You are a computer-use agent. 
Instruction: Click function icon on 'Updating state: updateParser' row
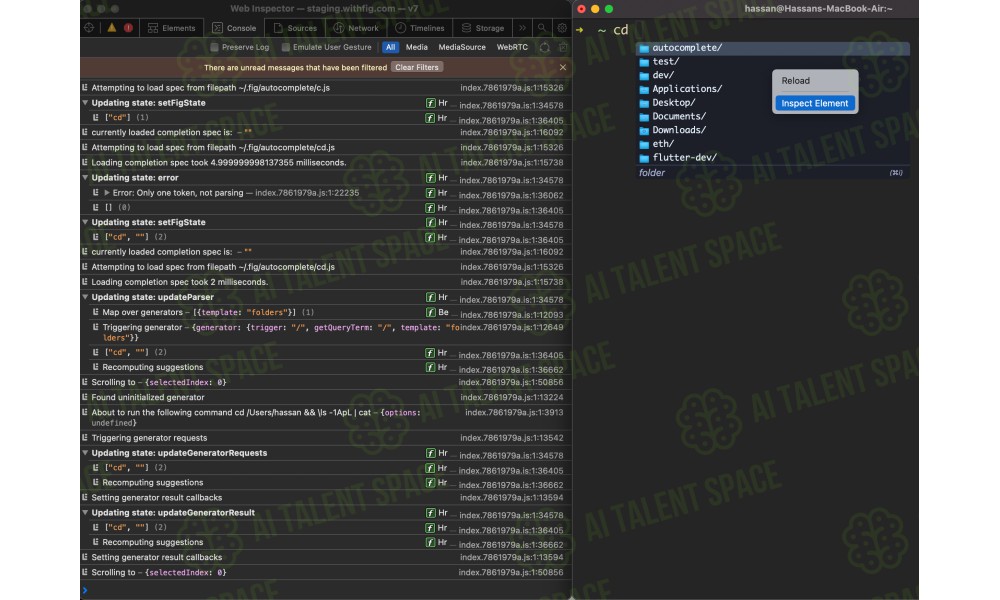pos(430,297)
